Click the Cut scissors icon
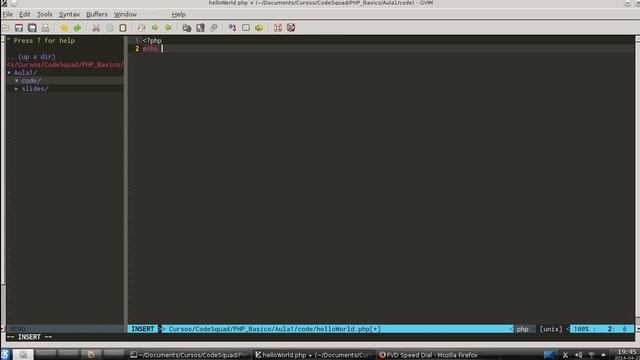The height and width of the screenshot is (360, 640). 96,28
